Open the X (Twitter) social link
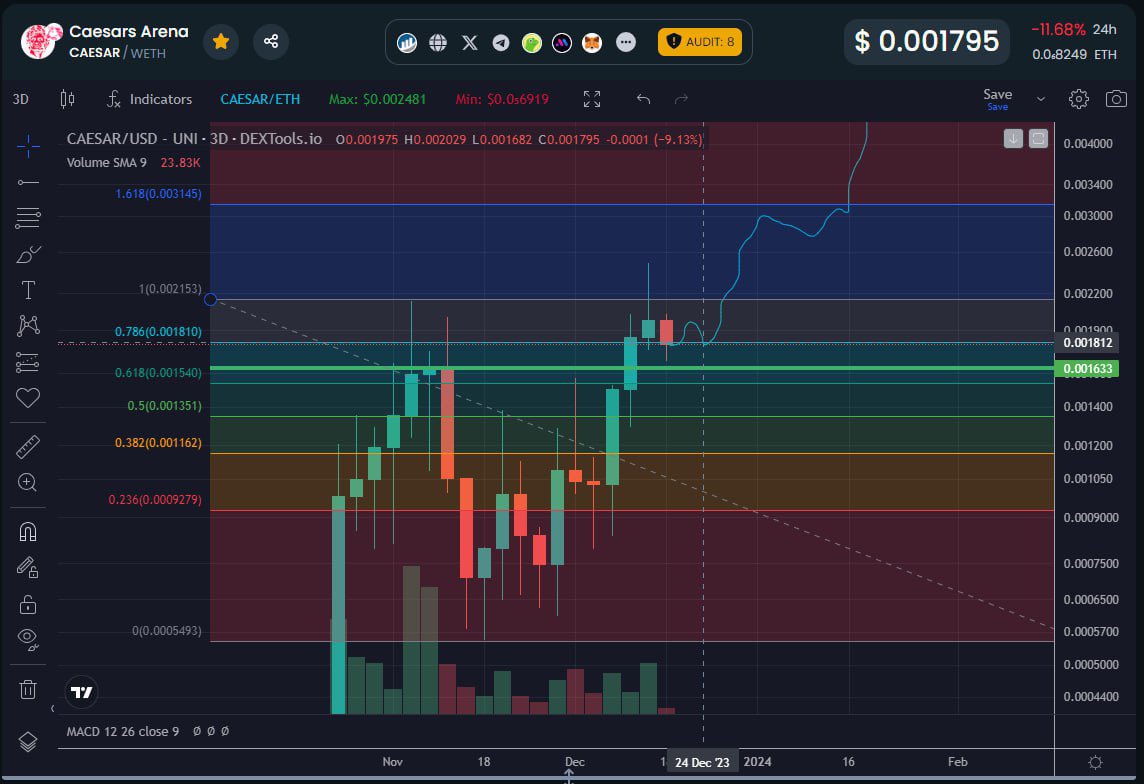Image resolution: width=1144 pixels, height=784 pixels. pyautogui.click(x=470, y=42)
